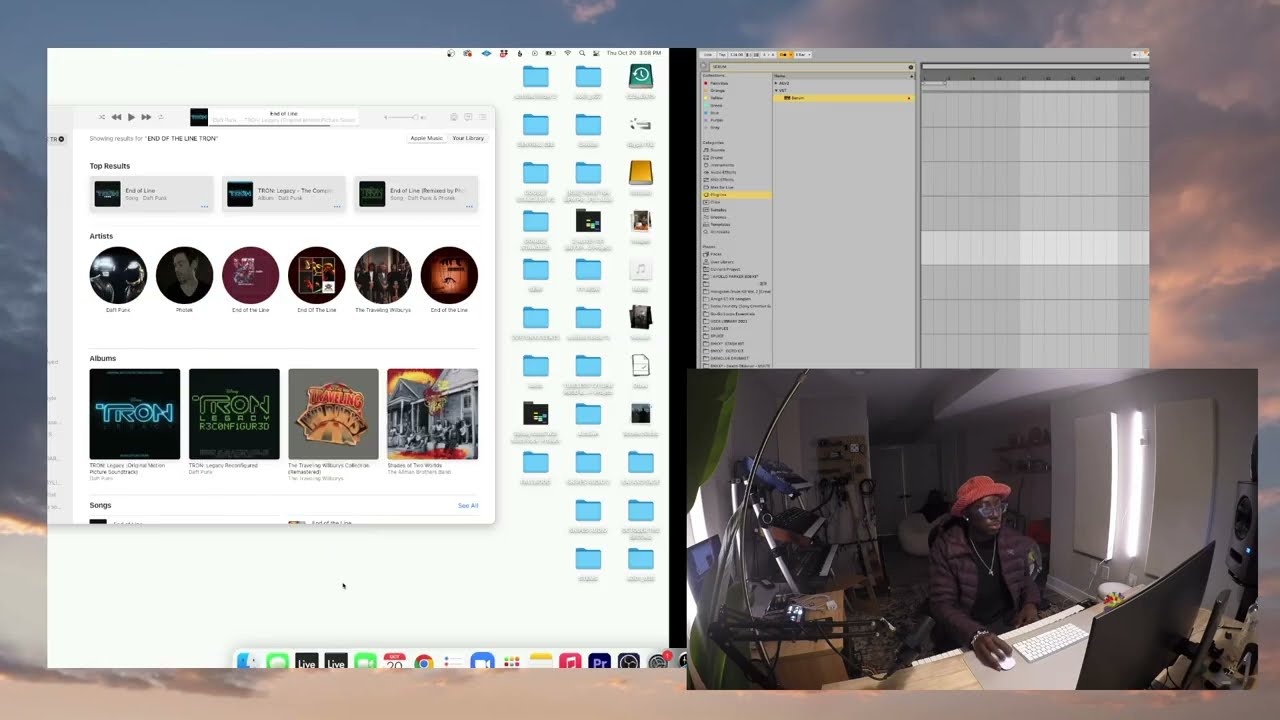Open The Traveling Wilburys artist page
Image resolution: width=1280 pixels, height=720 pixels.
383,275
